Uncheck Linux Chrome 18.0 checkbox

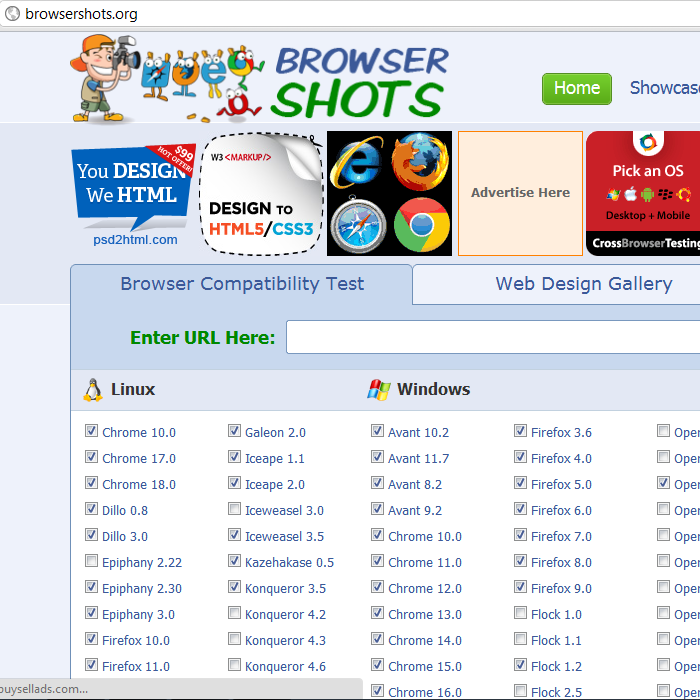pyautogui.click(x=92, y=483)
